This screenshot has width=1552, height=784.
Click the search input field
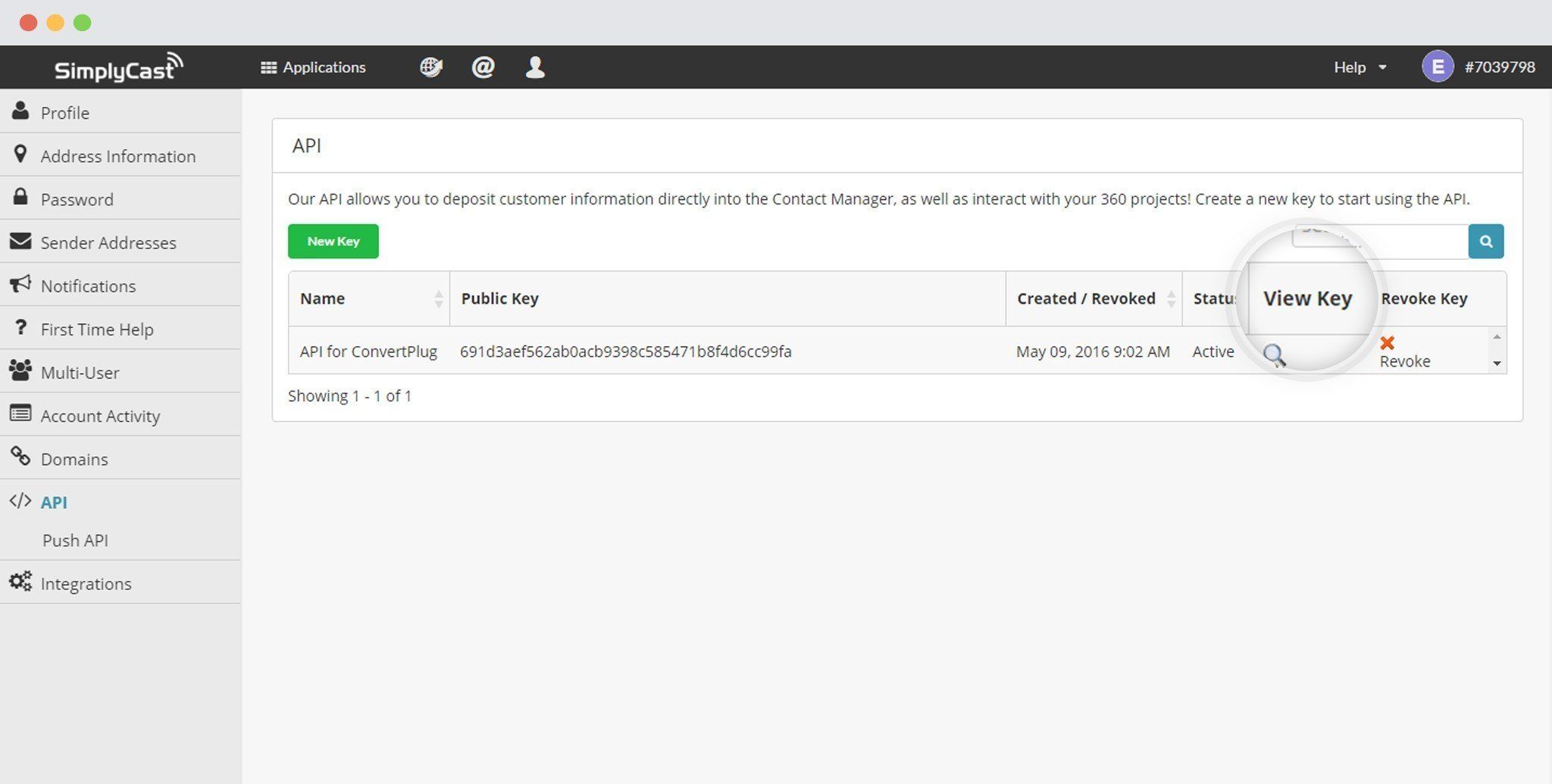(1380, 241)
